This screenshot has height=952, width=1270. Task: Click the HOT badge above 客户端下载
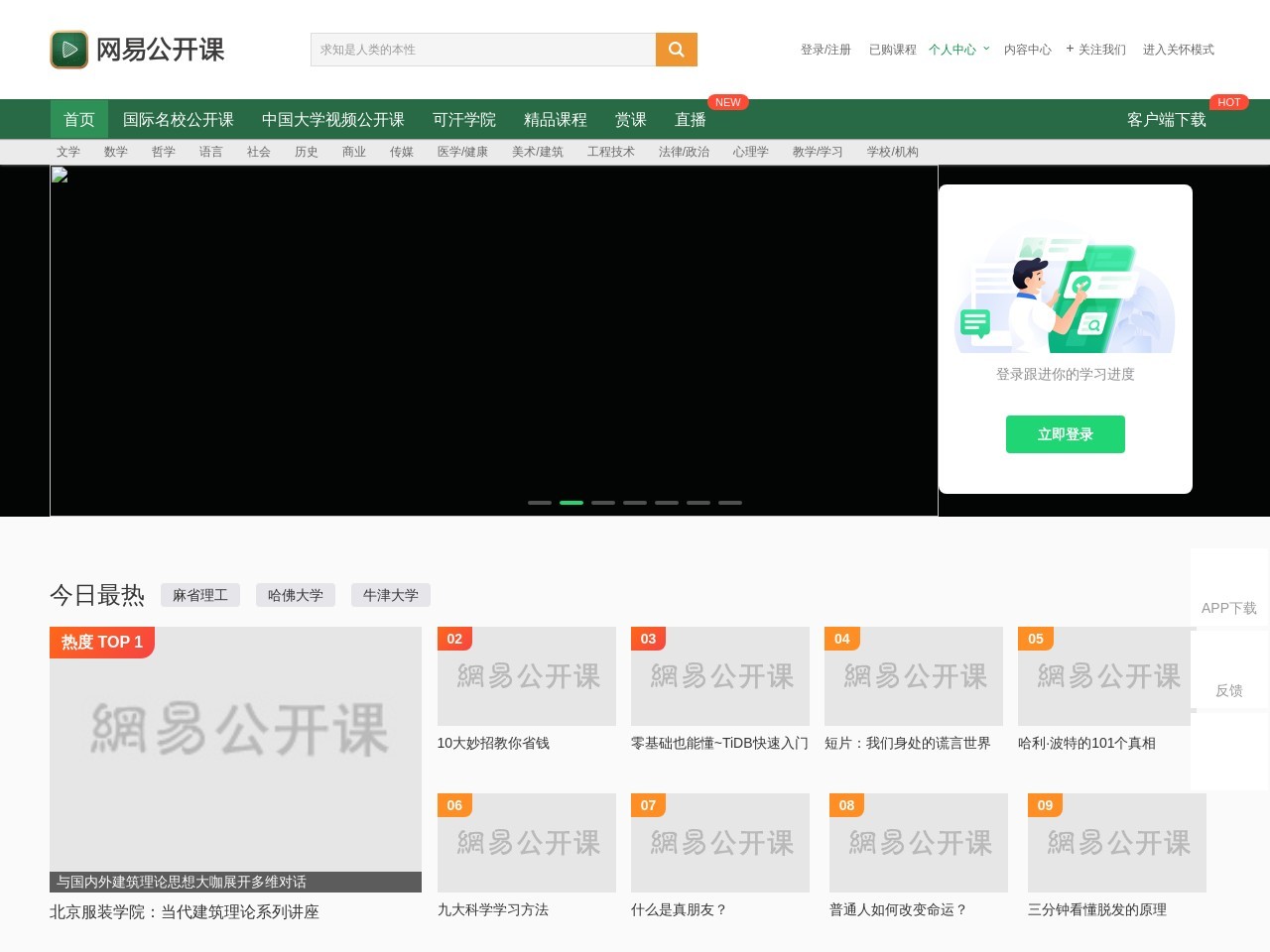click(x=1228, y=102)
